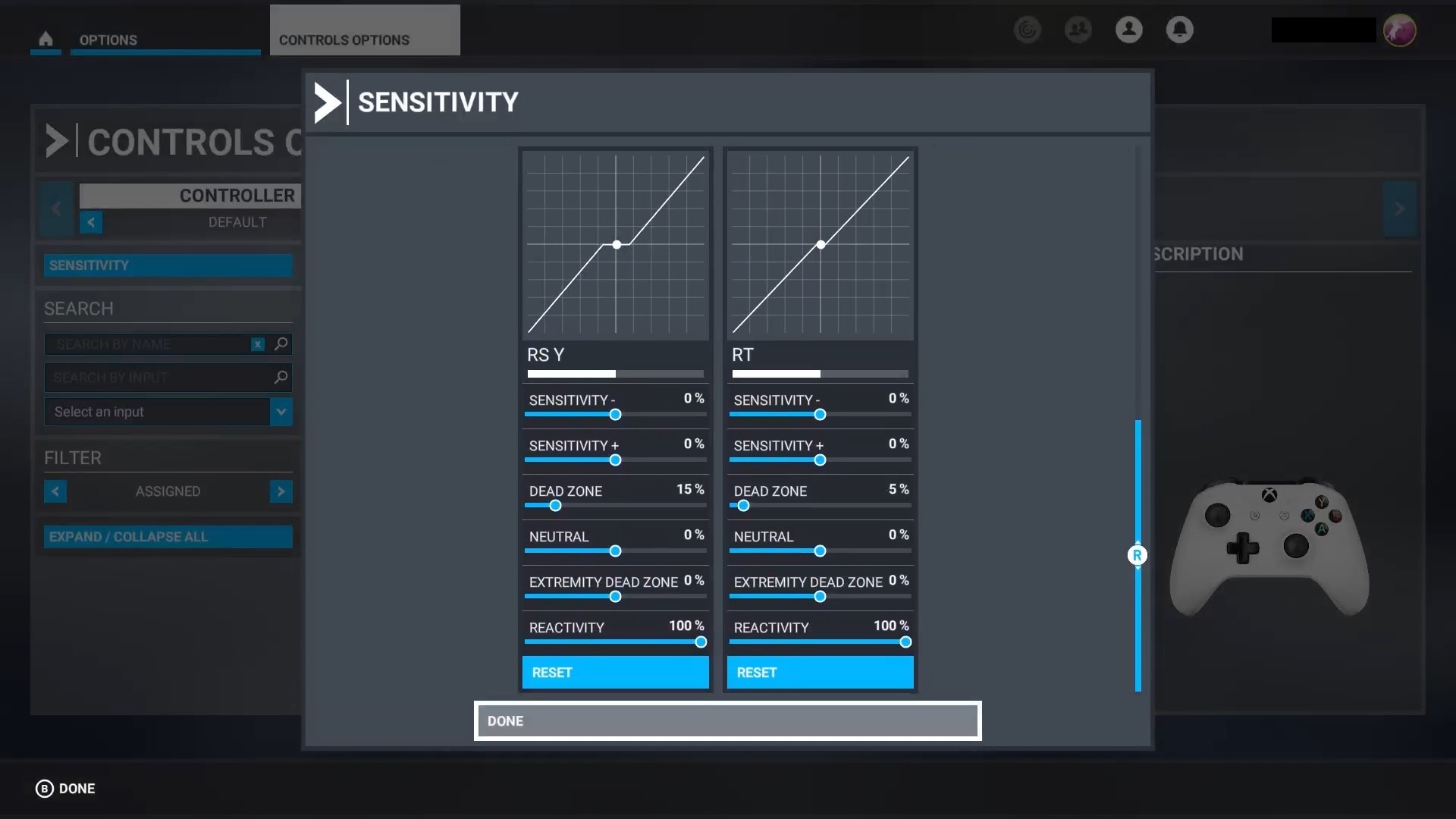
Task: Click the user profile icon top right
Action: (x=1129, y=29)
